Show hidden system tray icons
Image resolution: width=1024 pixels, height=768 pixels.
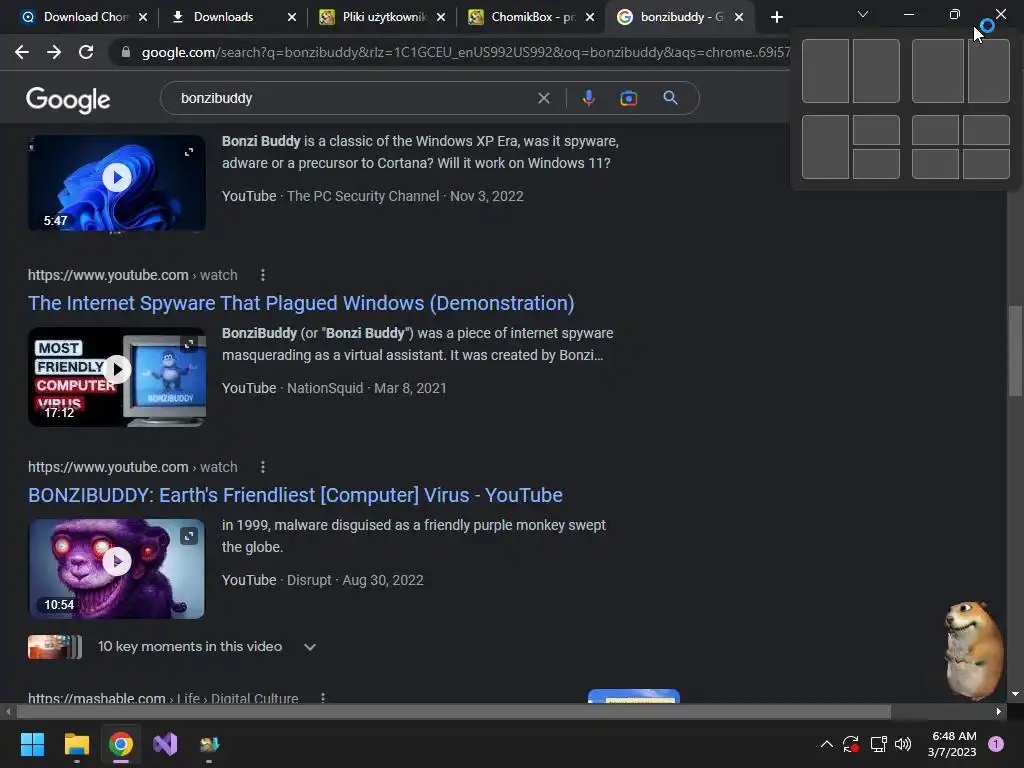coord(826,744)
